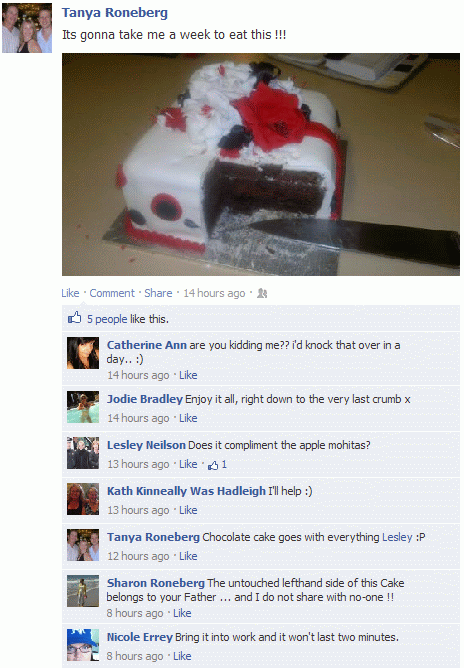
Task: Like Catherine Ann's comment
Action: [188, 375]
